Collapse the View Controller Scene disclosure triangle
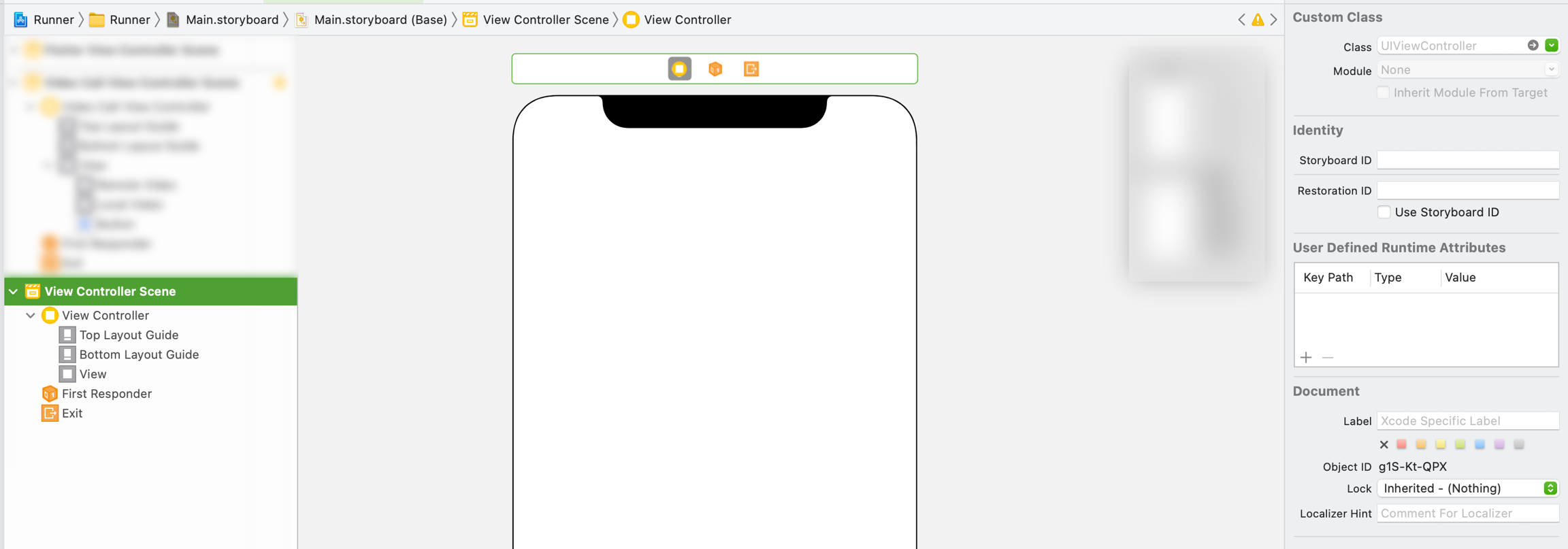Screen dimensions: 1568x549 tap(14, 291)
